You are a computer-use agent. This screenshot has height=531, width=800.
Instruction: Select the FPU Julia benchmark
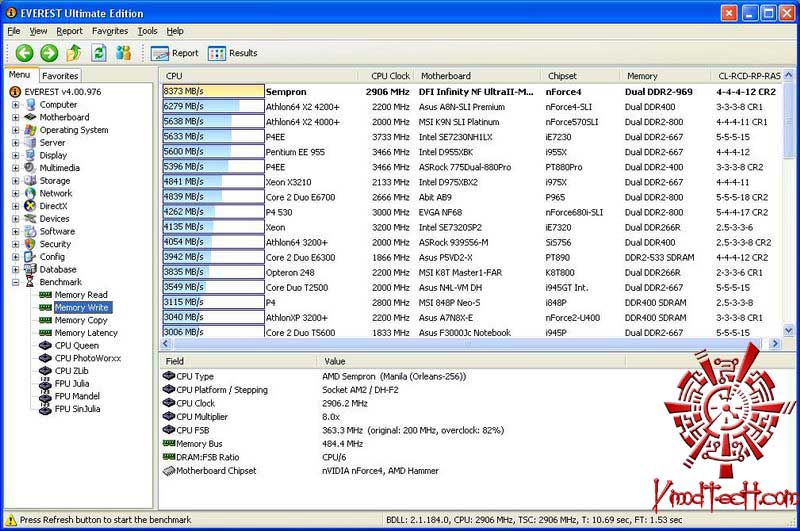coord(72,384)
